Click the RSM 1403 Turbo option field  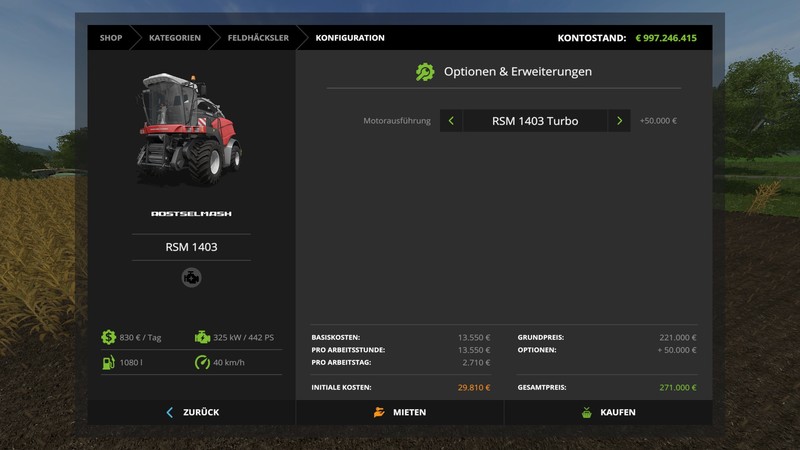pos(535,121)
